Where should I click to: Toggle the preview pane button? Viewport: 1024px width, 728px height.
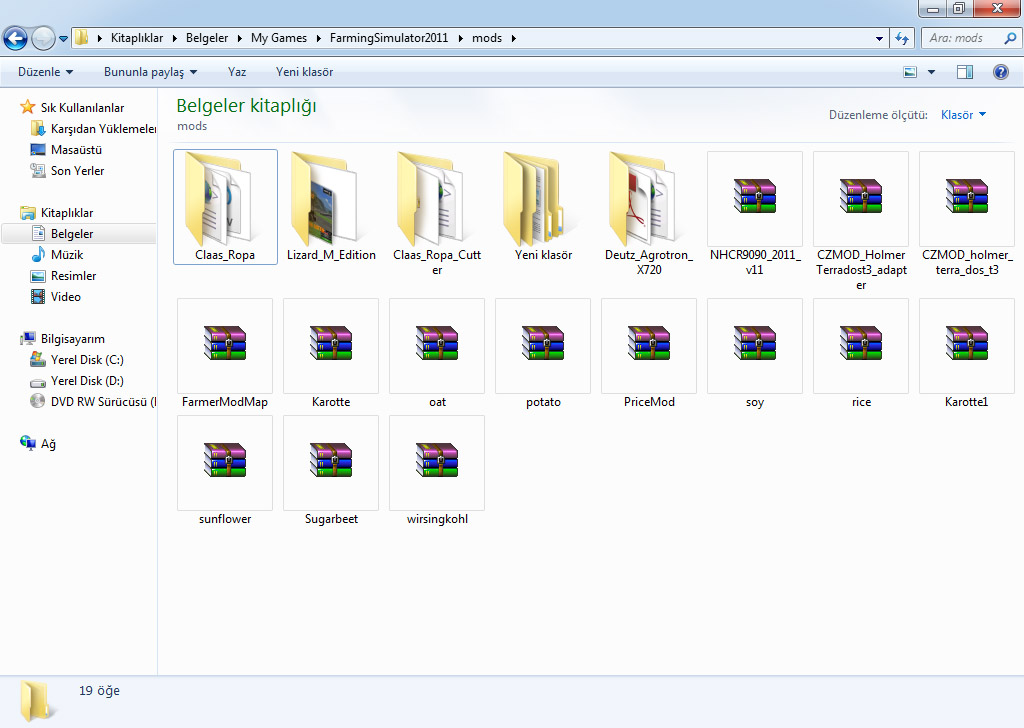click(965, 72)
